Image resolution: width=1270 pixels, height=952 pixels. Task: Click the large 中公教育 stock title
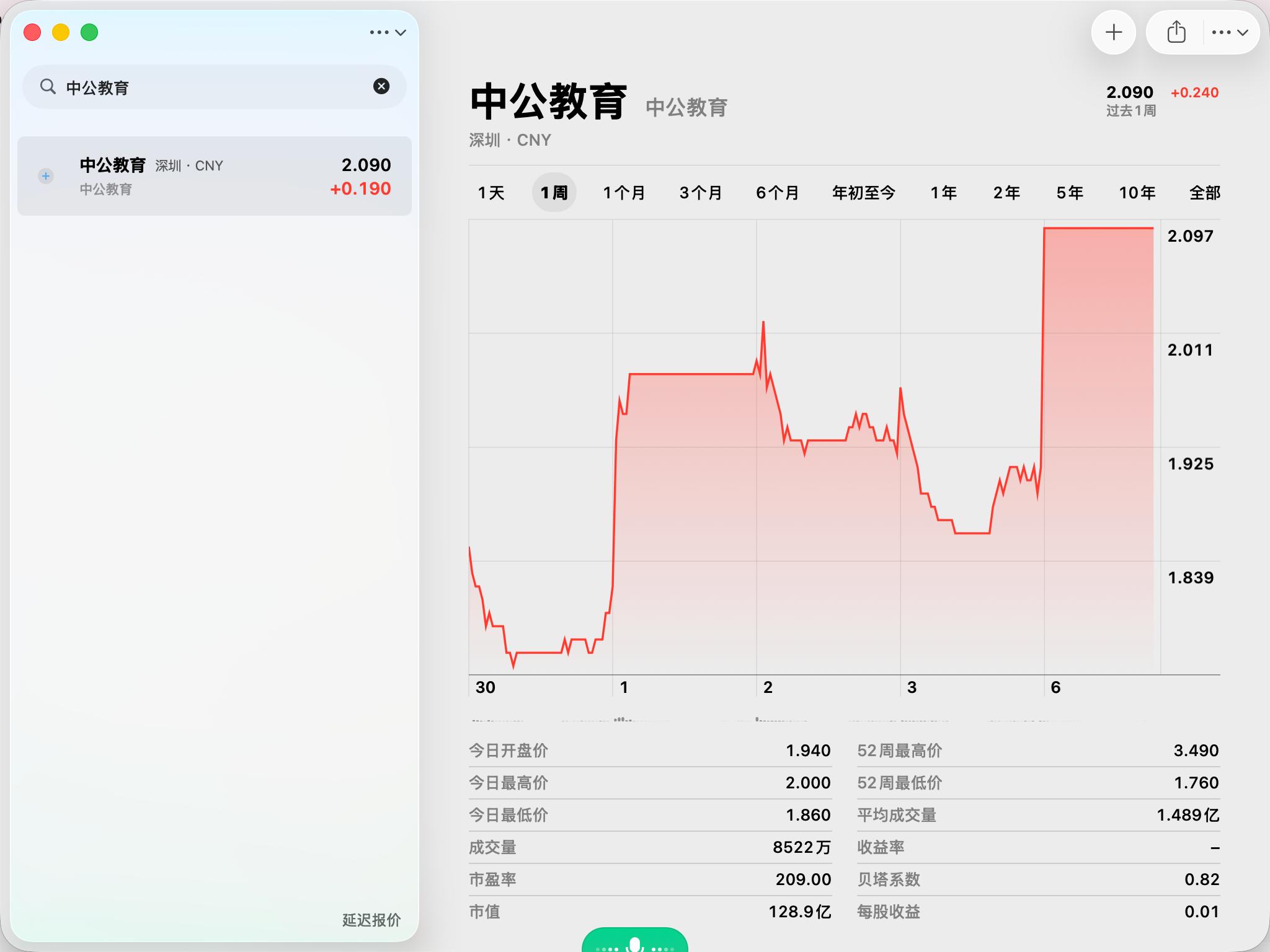click(548, 102)
